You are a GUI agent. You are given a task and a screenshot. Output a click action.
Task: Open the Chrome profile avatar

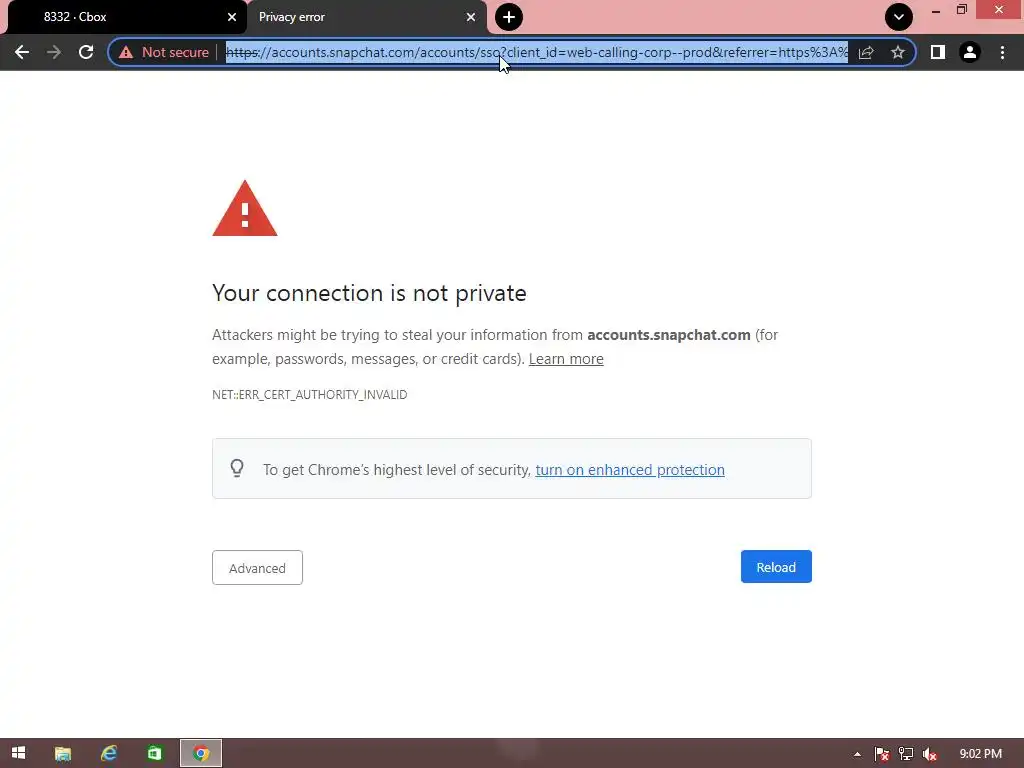pyautogui.click(x=970, y=52)
